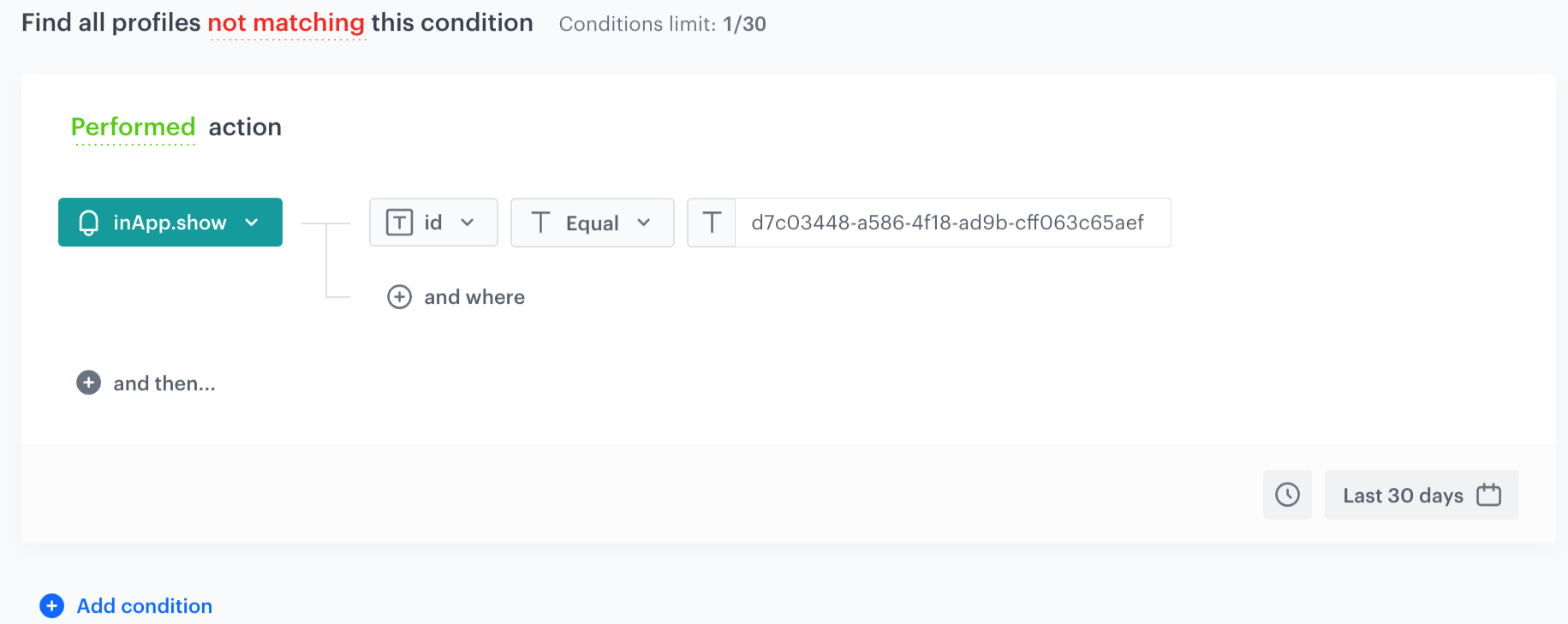Toggle the red 'not matching' condition text
The width and height of the screenshot is (1568, 624).
pos(286,23)
